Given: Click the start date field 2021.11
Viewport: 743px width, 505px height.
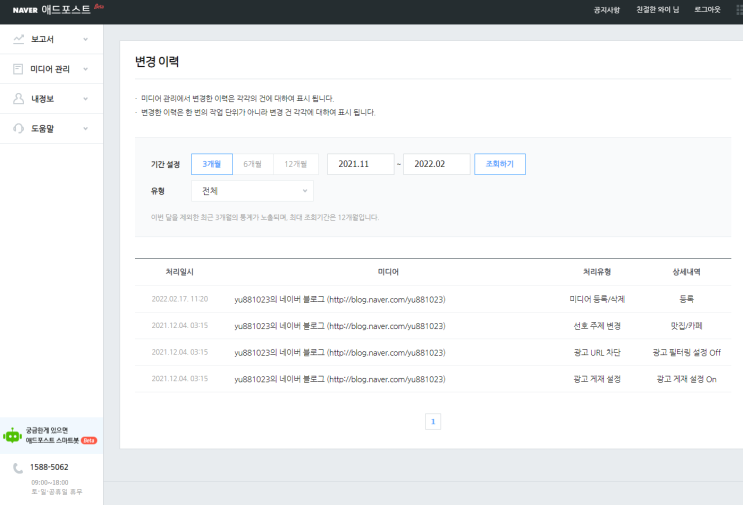Looking at the screenshot, I should [361, 164].
